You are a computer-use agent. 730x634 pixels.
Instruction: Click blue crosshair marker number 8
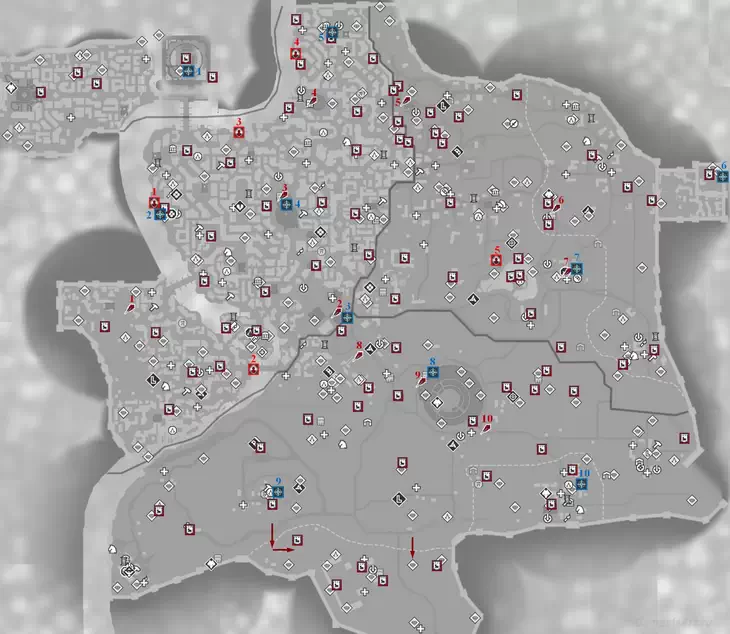tap(433, 372)
